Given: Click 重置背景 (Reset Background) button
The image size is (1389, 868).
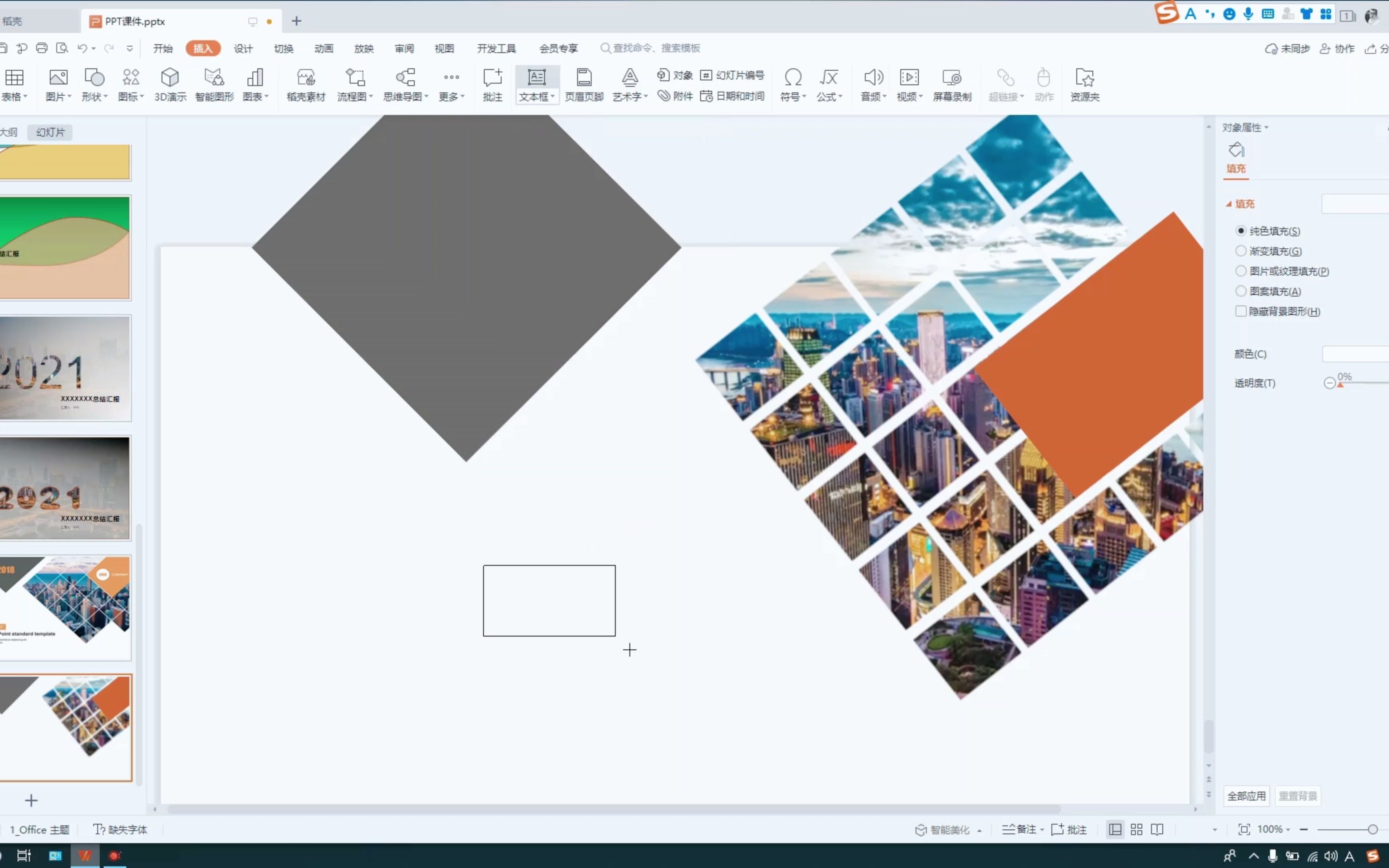Looking at the screenshot, I should coord(1297,795).
